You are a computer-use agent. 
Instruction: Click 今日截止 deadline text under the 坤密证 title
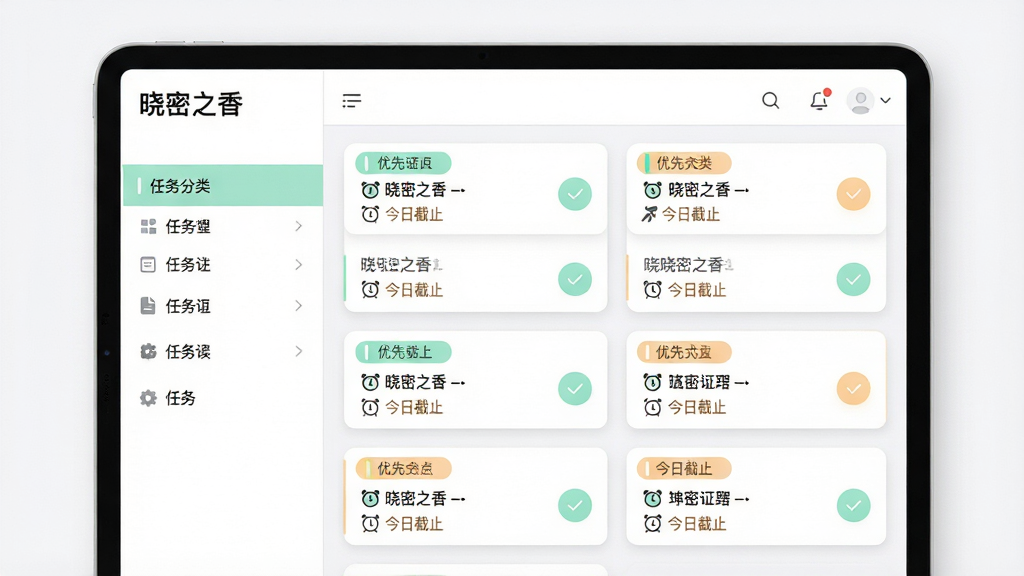tap(697, 524)
